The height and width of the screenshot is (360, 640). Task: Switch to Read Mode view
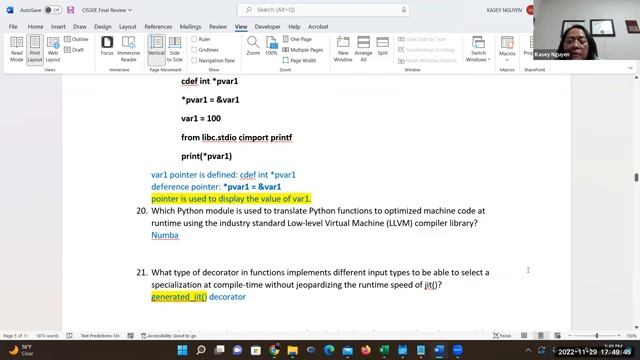coord(16,49)
